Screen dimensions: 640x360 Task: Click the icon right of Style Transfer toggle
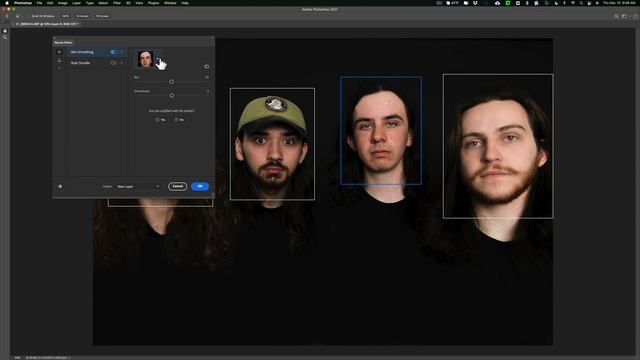coord(122,63)
